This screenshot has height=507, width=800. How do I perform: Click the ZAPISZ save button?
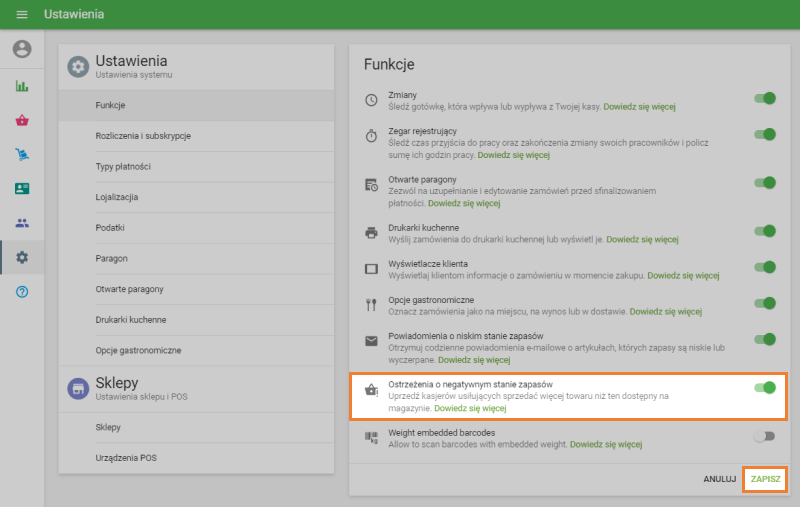coord(765,479)
